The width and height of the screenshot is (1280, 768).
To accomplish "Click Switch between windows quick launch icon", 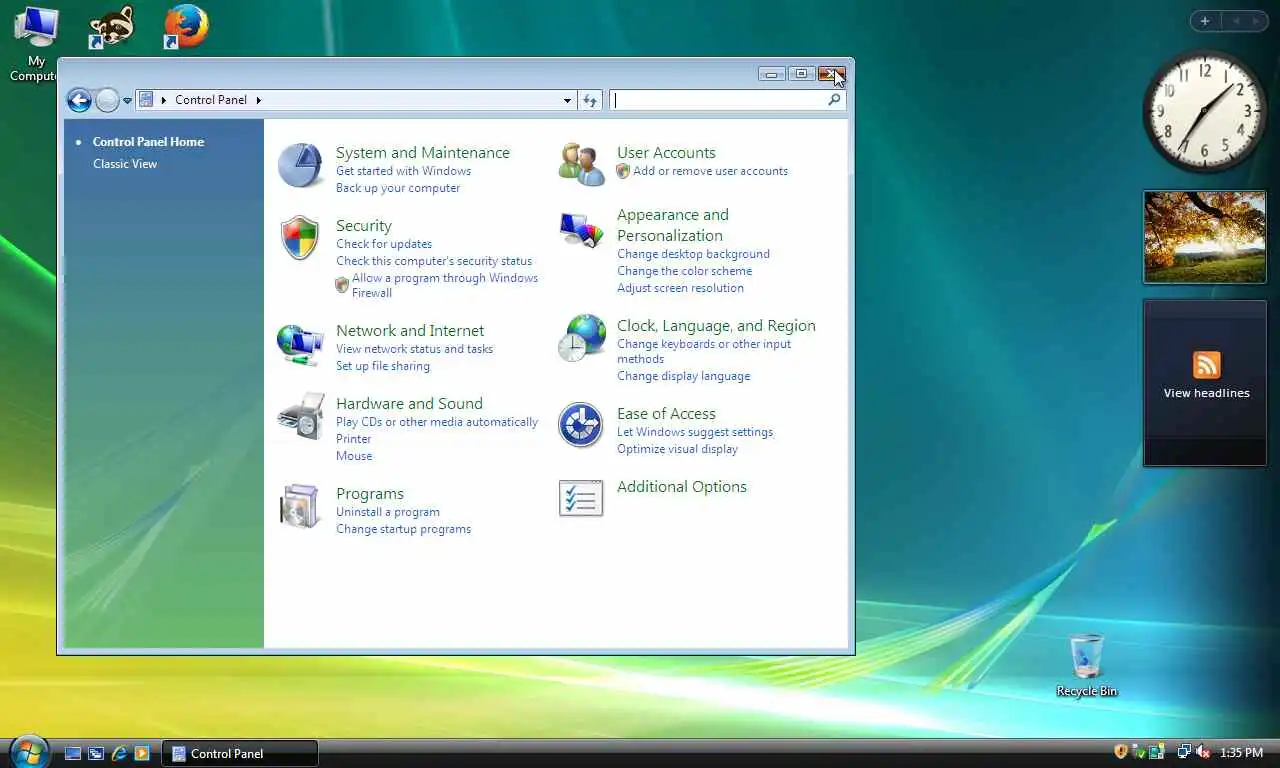I will [96, 753].
